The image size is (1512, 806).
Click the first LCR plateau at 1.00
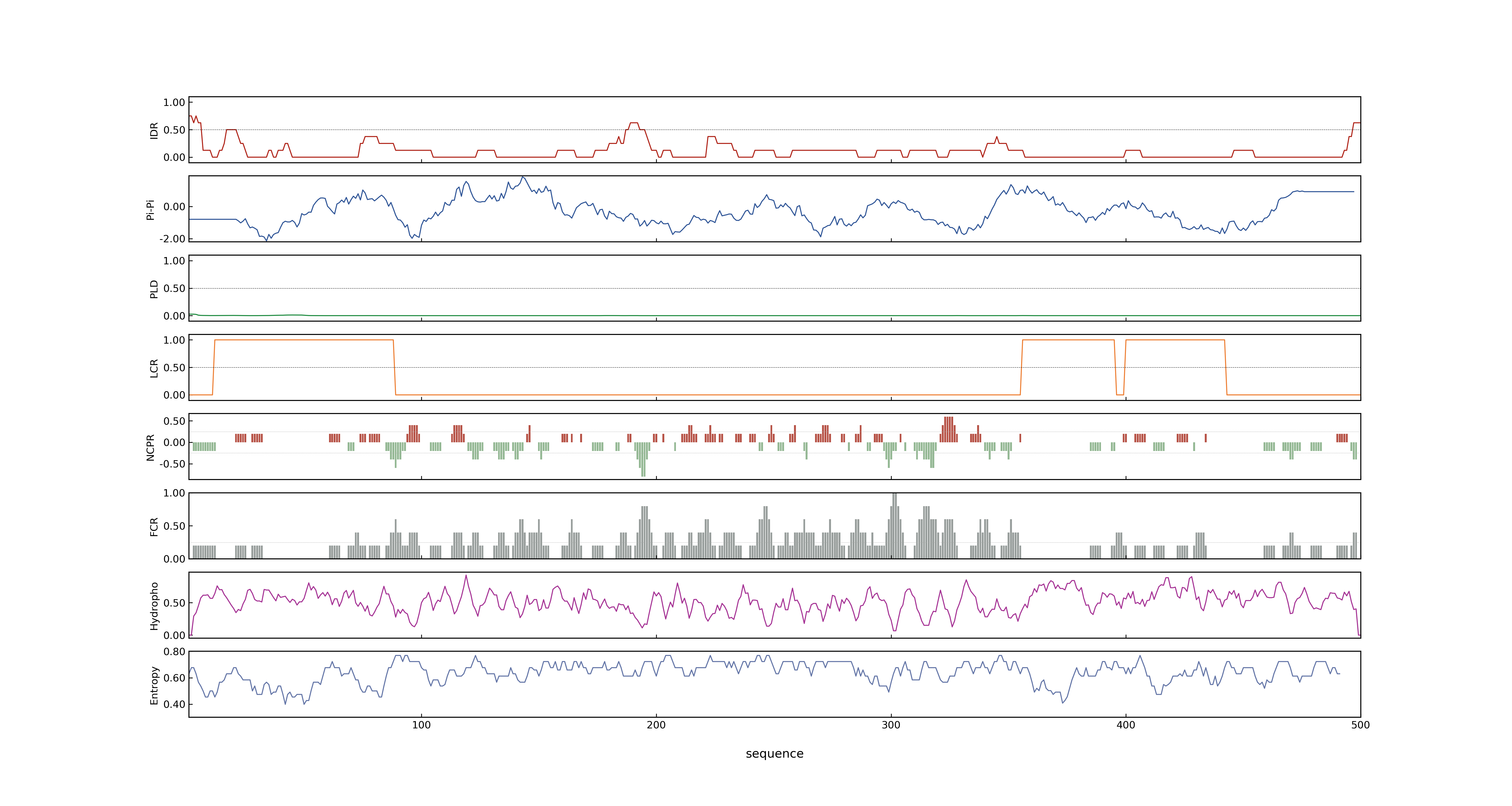[x=304, y=340]
